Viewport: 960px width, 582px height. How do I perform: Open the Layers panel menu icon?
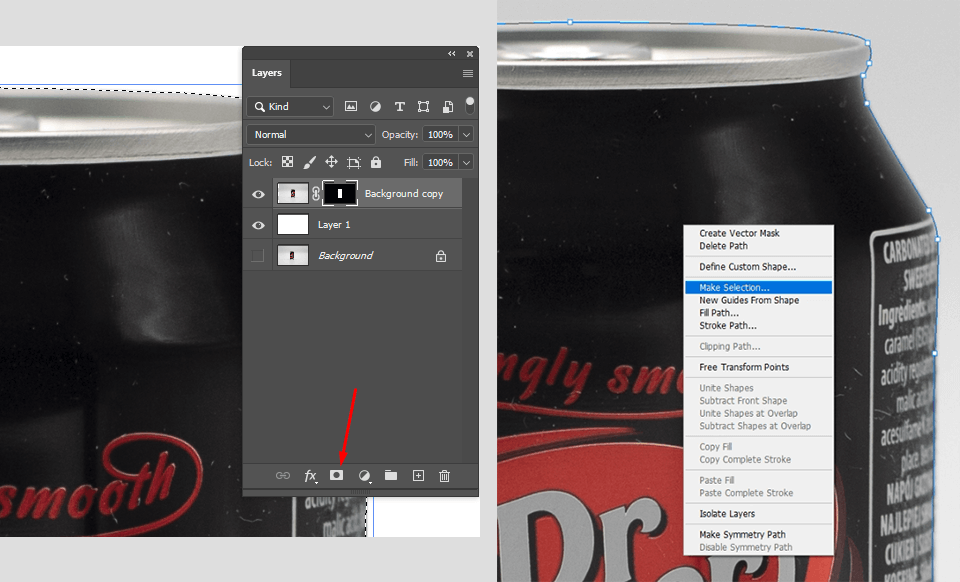[468, 73]
